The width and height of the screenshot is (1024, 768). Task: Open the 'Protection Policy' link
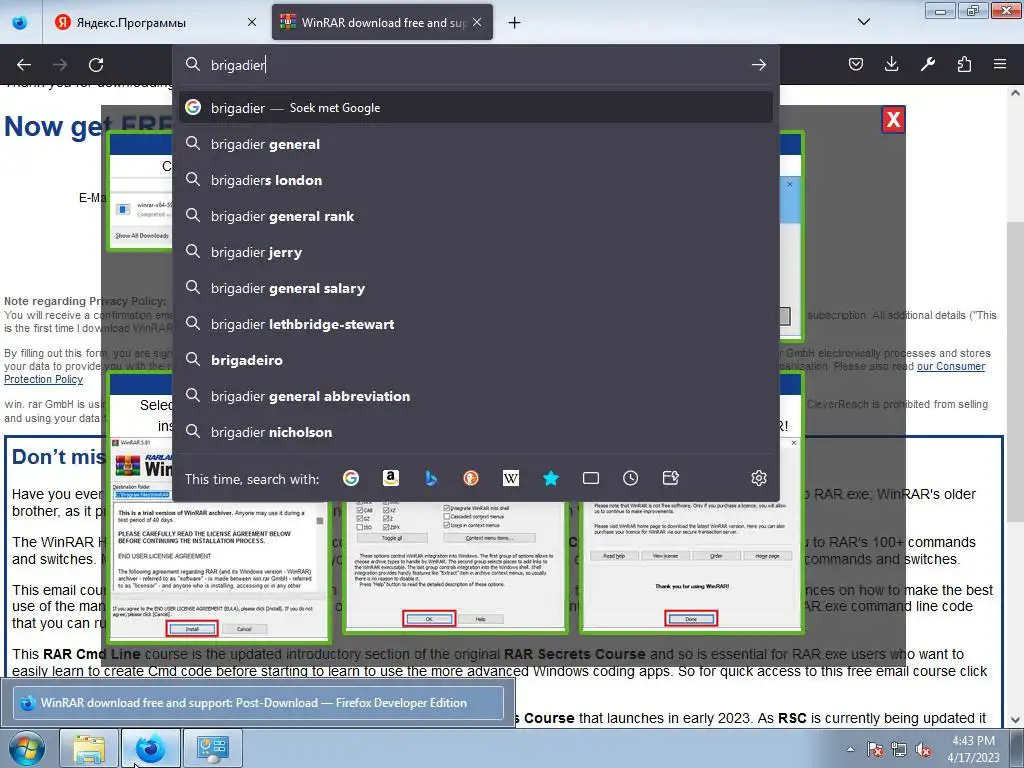[x=44, y=379]
